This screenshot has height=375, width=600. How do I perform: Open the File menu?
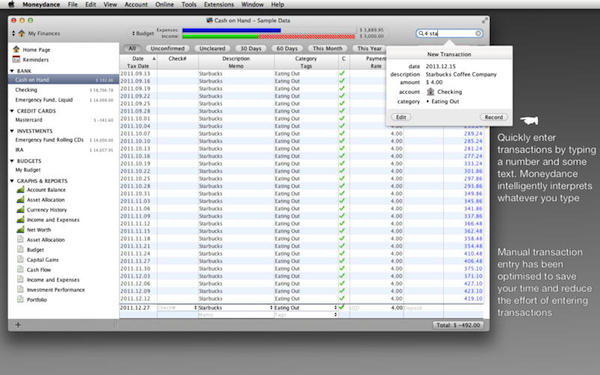(73, 5)
